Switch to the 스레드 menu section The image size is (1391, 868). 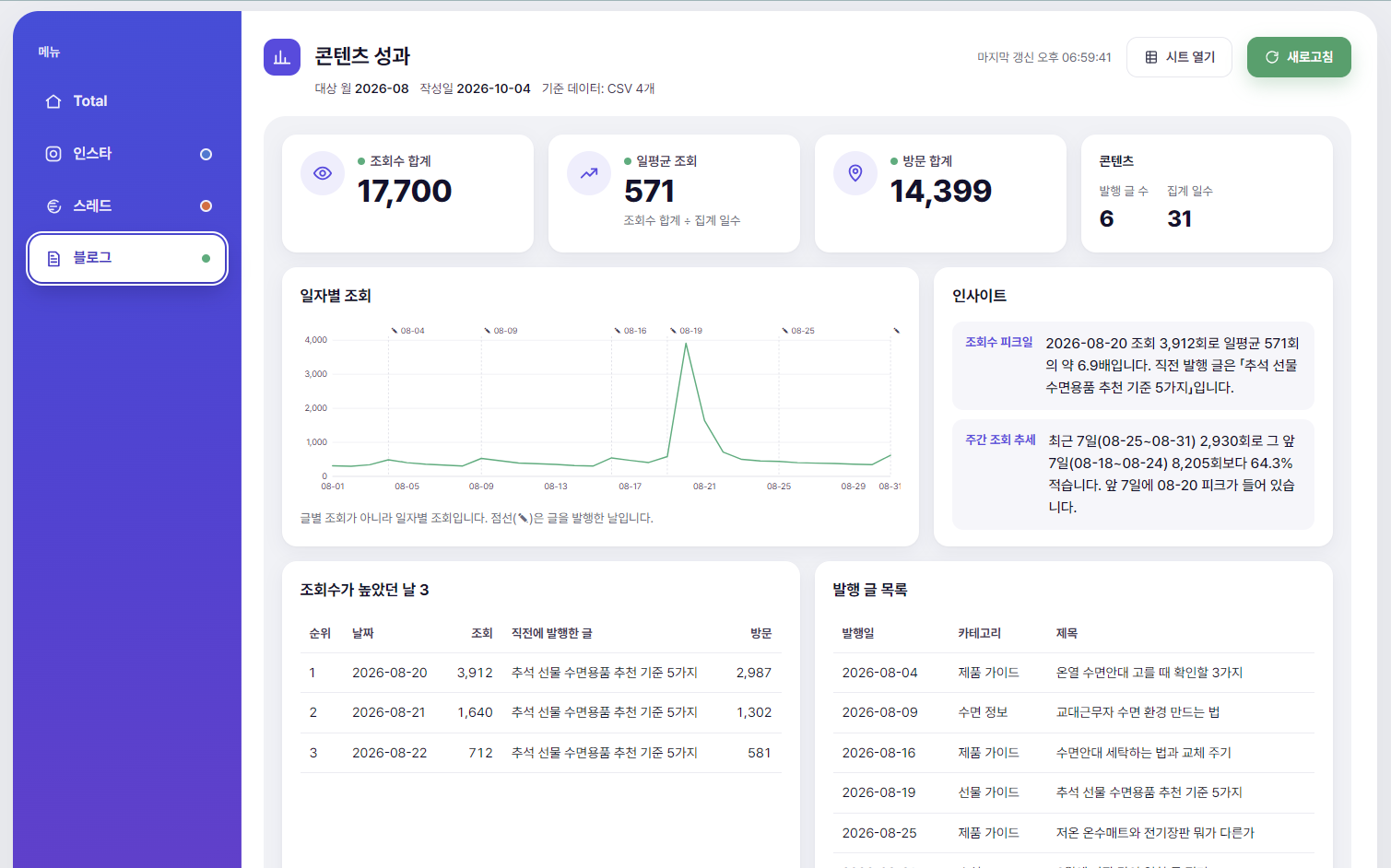tap(127, 206)
